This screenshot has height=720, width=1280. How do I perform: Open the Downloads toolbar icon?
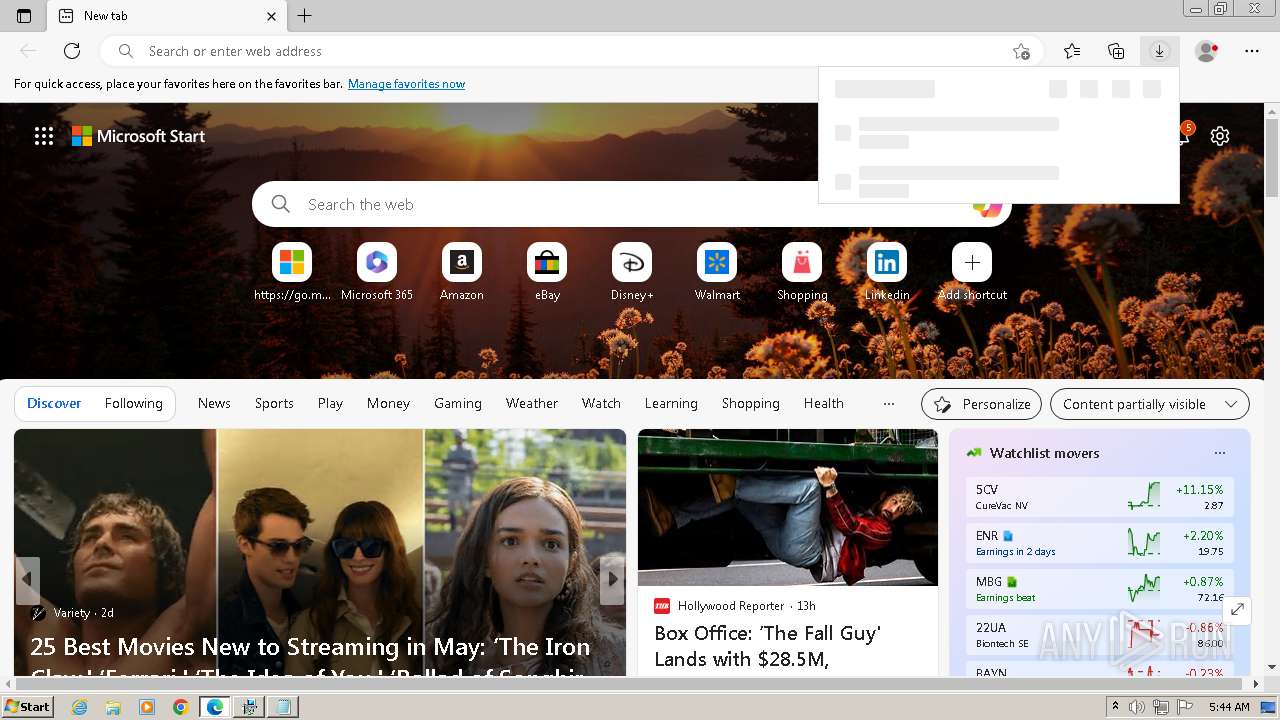(1159, 51)
